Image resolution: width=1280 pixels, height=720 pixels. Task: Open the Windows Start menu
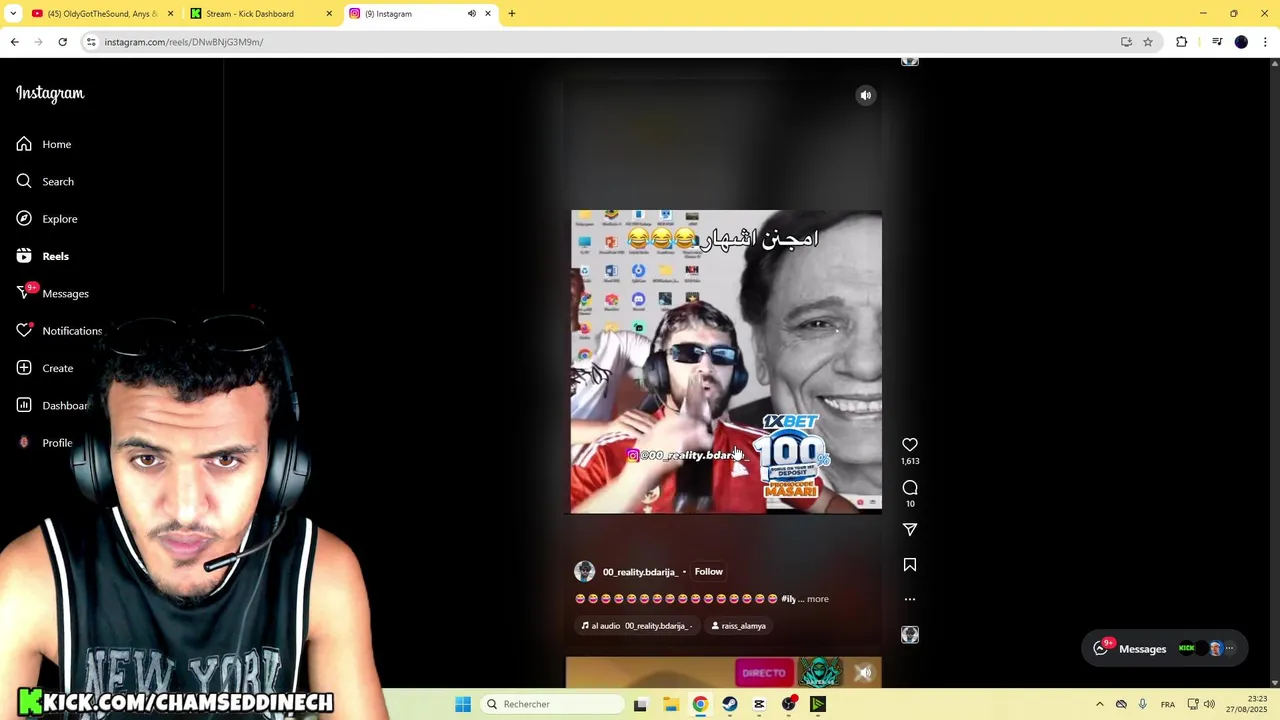tap(463, 704)
